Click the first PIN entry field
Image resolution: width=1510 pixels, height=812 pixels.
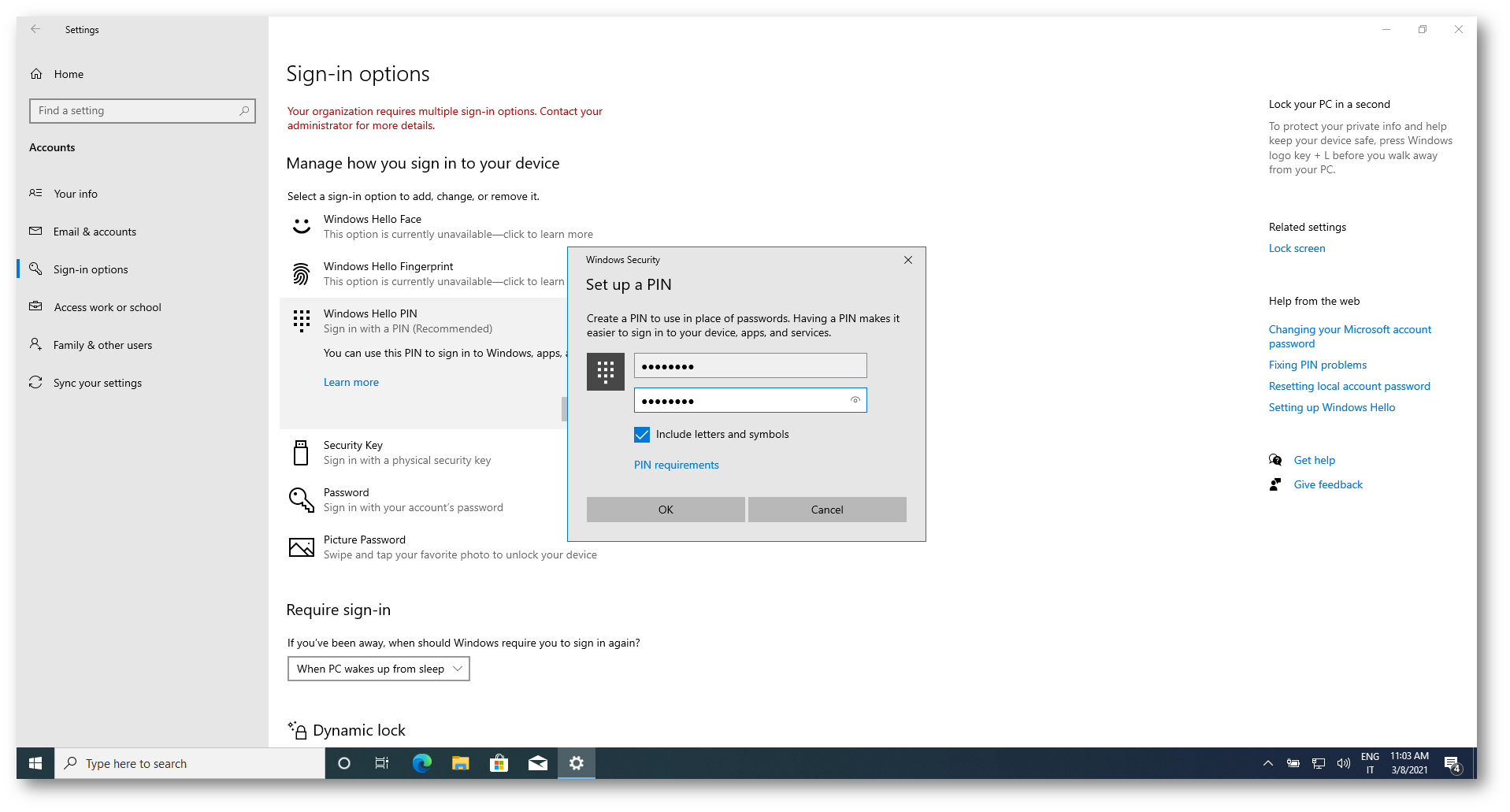750,365
